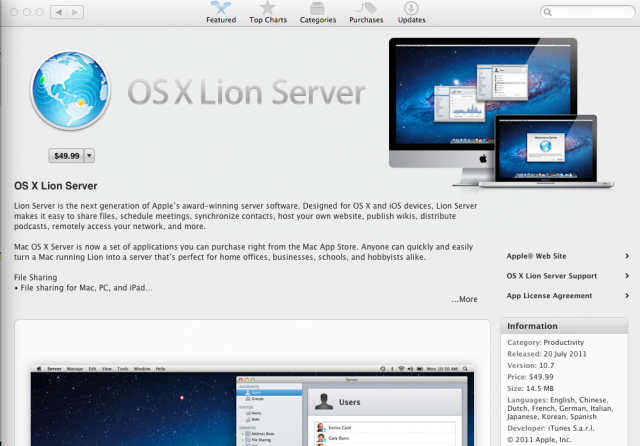This screenshot has height=446, width=640.
Task: Expand description with ...More link
Action: (x=464, y=299)
